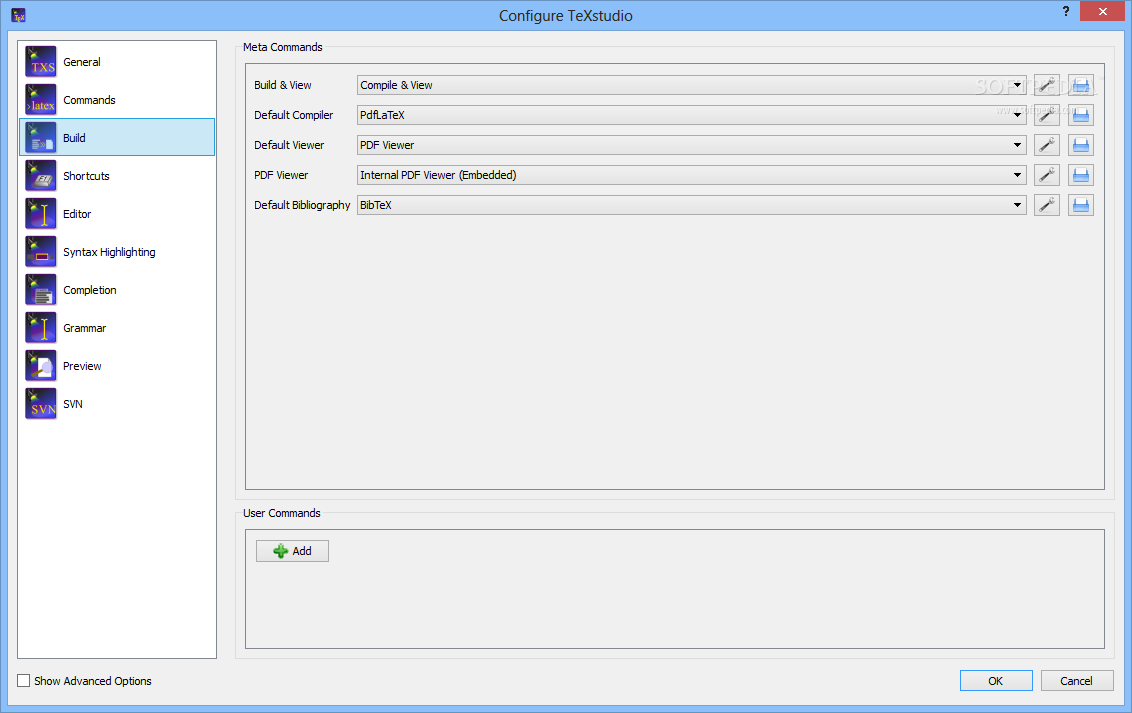Click wrench icon for Default Compiler
Image resolution: width=1132 pixels, height=713 pixels.
tap(1047, 115)
